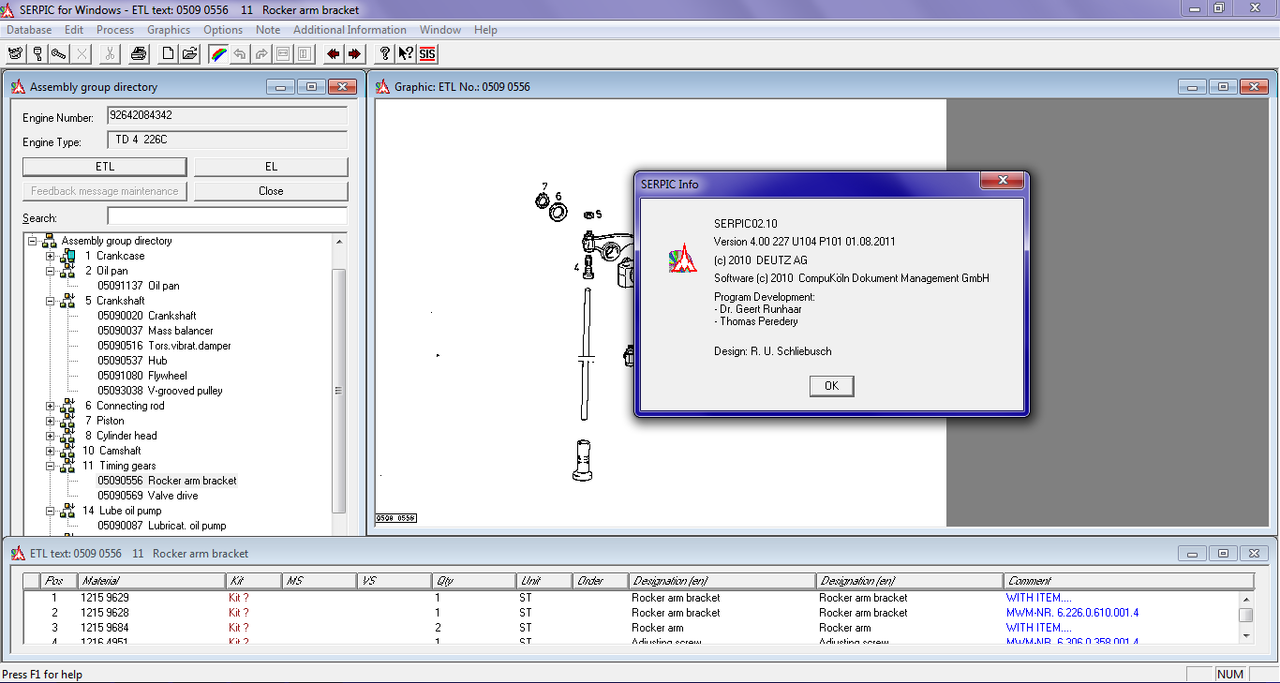Expand the 7 Piston tree node
Viewport: 1280px width, 683px height.
click(50, 421)
